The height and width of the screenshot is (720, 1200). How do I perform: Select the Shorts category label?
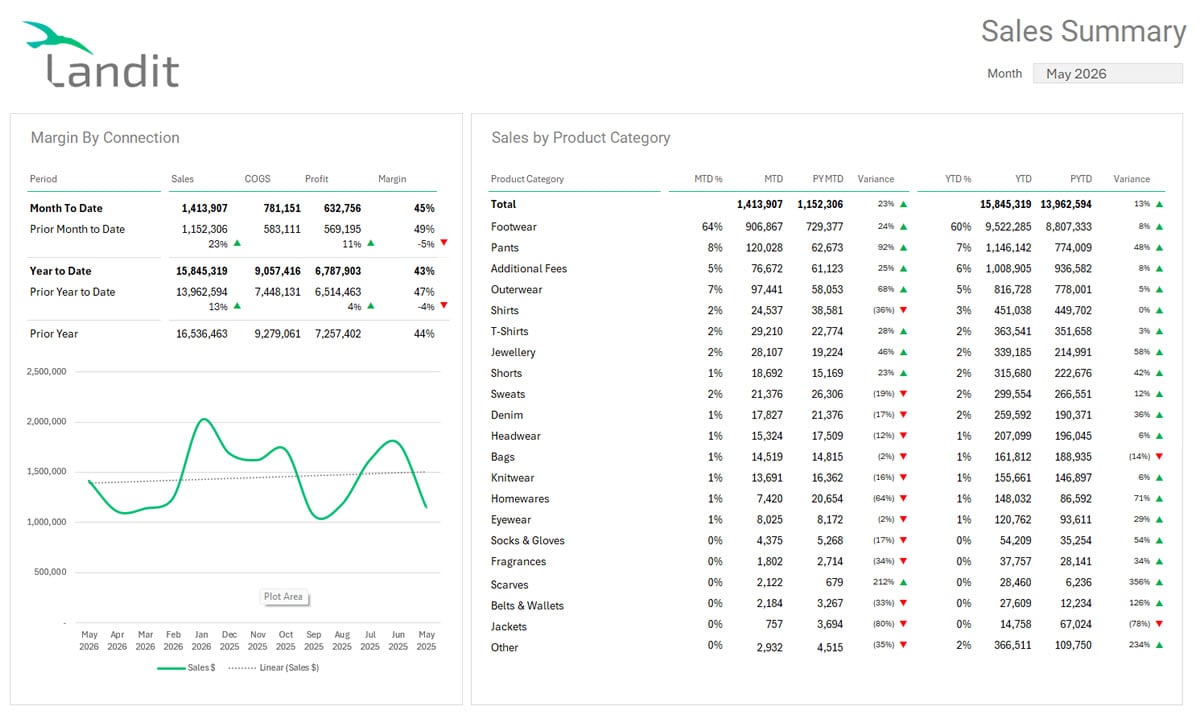(x=506, y=374)
